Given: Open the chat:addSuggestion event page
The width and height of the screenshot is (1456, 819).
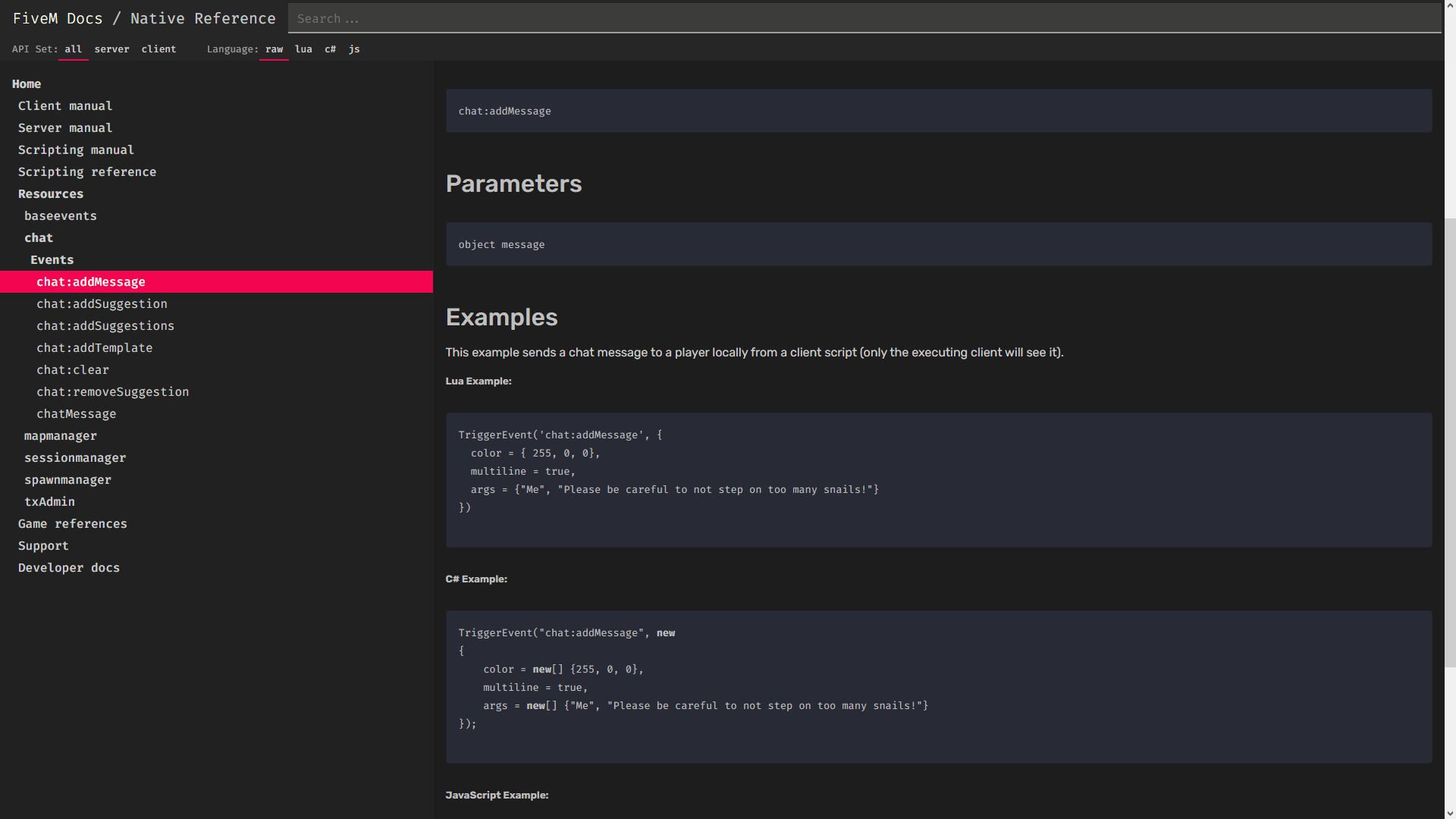Looking at the screenshot, I should (x=102, y=304).
